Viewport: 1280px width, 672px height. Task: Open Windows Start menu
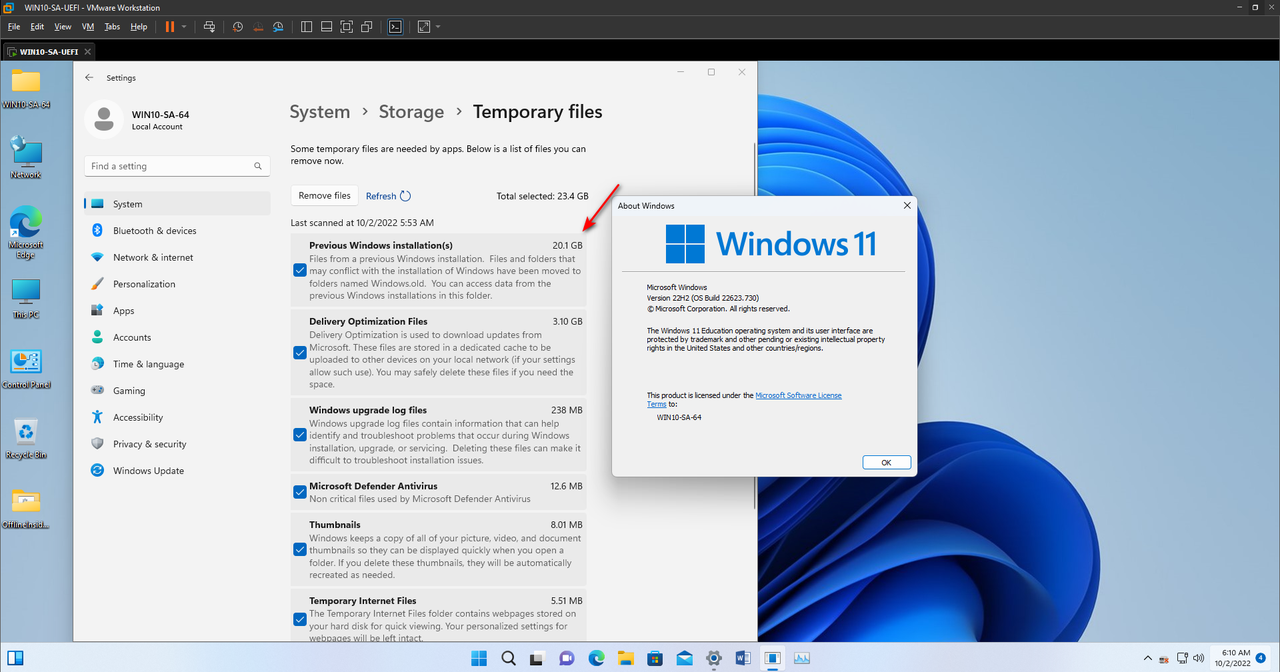(479, 658)
